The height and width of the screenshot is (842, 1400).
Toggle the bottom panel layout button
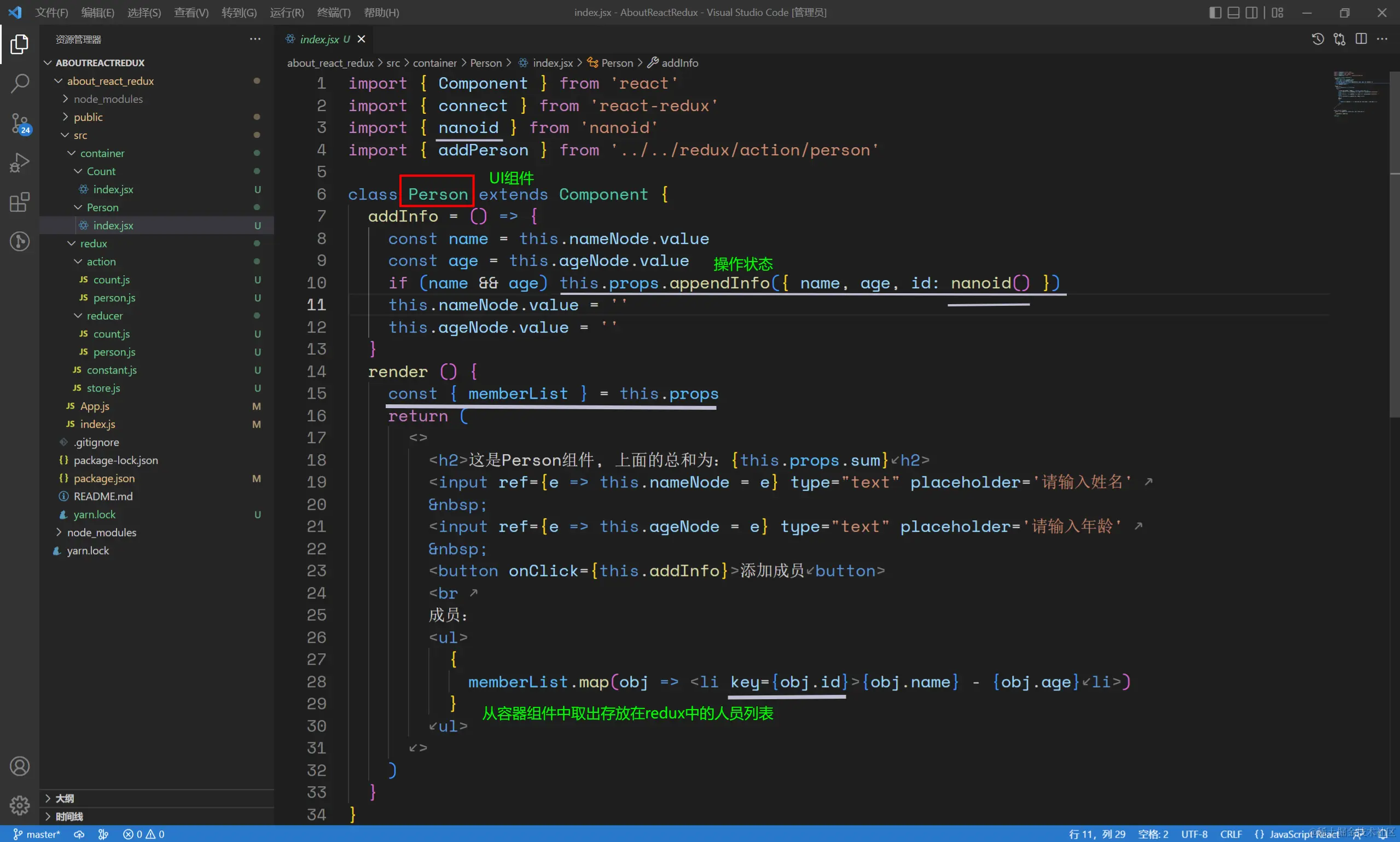pos(1233,13)
